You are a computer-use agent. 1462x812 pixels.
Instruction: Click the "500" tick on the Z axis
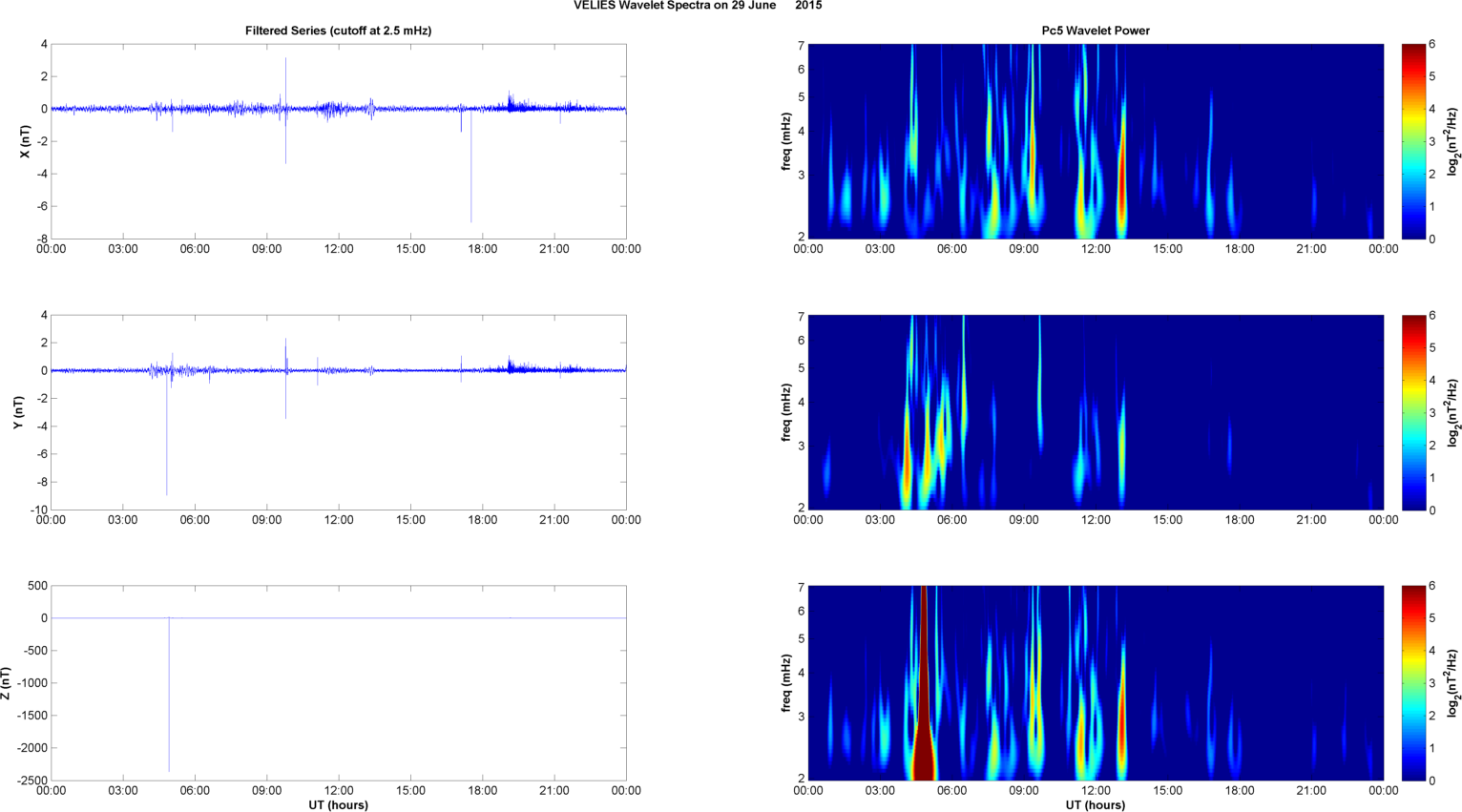pos(38,586)
